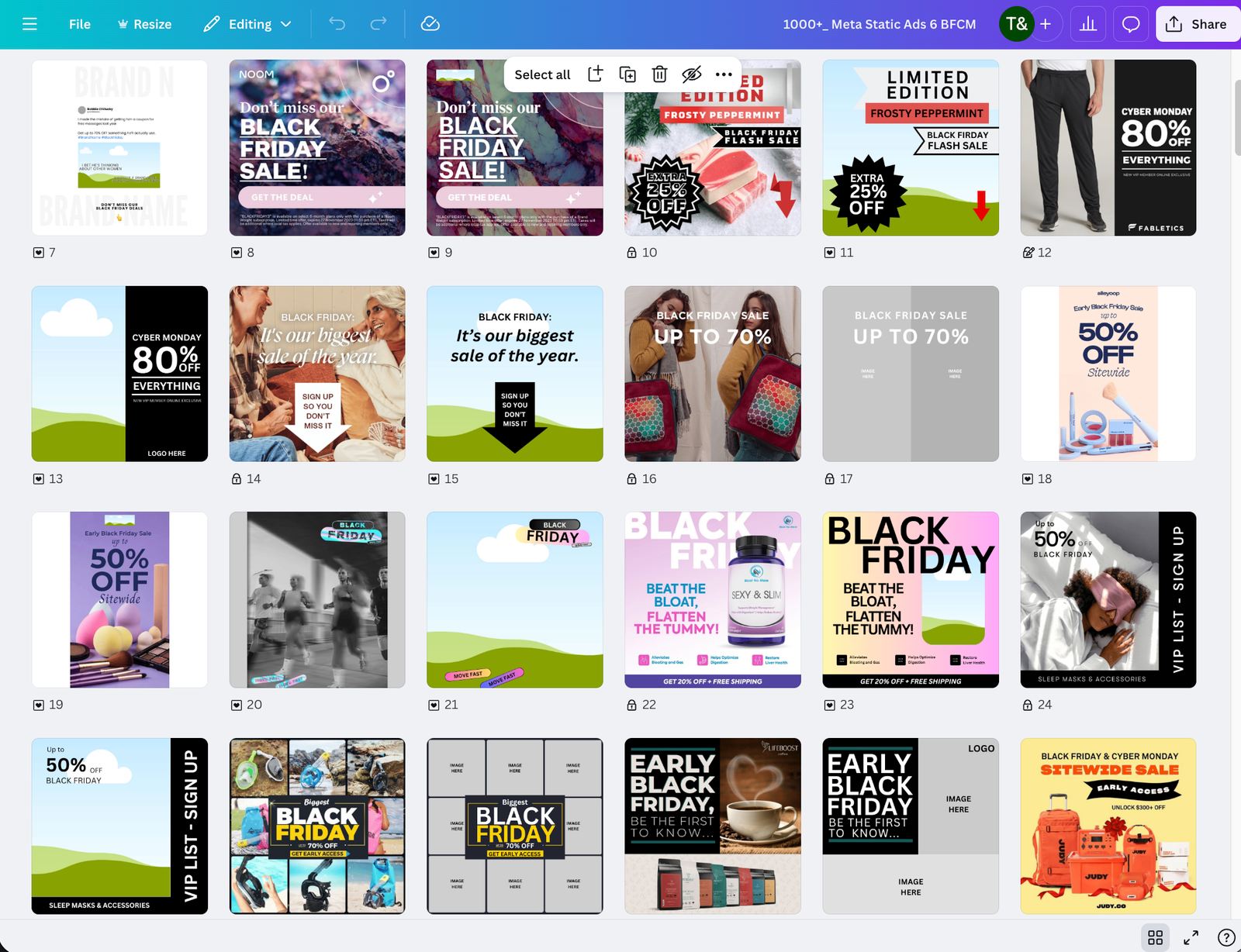This screenshot has height=952, width=1241.
Task: Click Select all pages
Action: pyautogui.click(x=542, y=74)
